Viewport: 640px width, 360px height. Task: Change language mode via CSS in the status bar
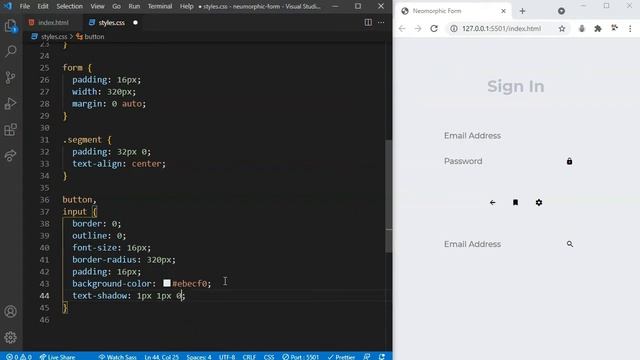tap(269, 357)
